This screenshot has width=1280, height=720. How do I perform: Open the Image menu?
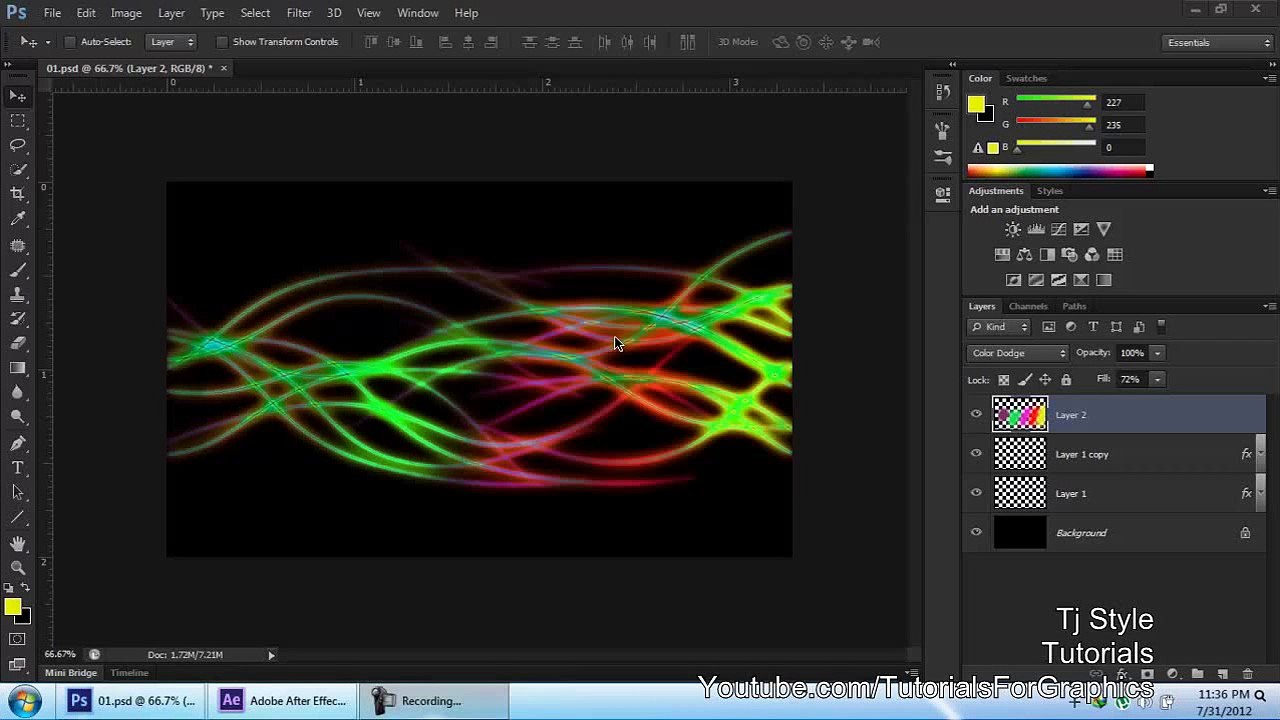coord(126,13)
